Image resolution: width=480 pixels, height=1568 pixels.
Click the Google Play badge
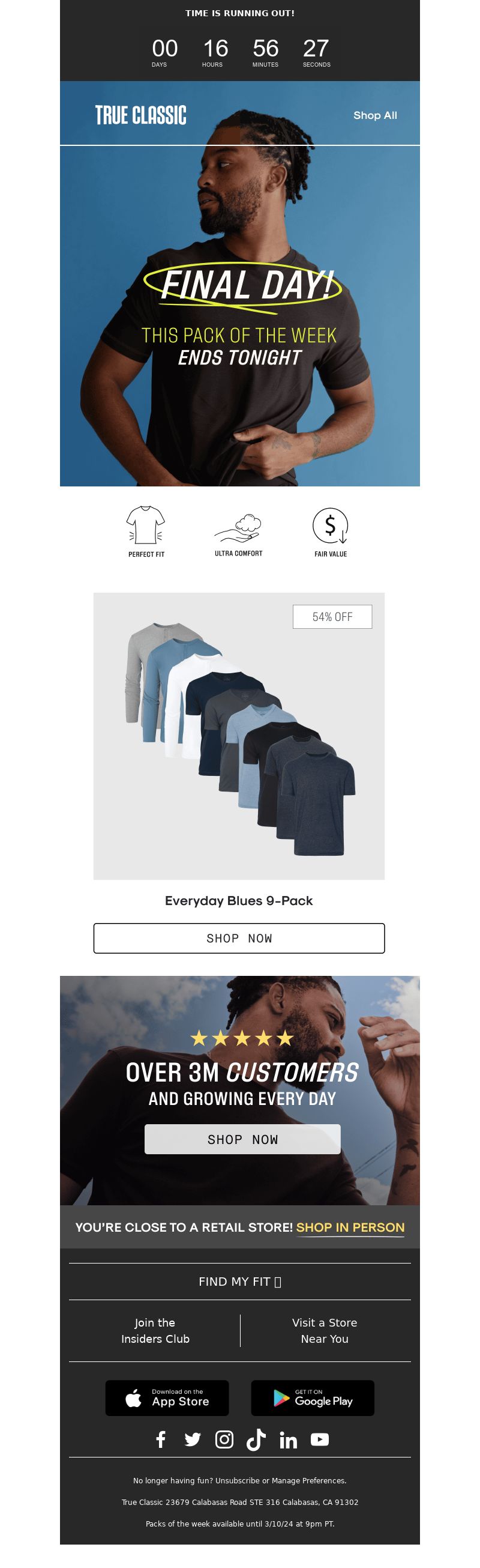[313, 1397]
